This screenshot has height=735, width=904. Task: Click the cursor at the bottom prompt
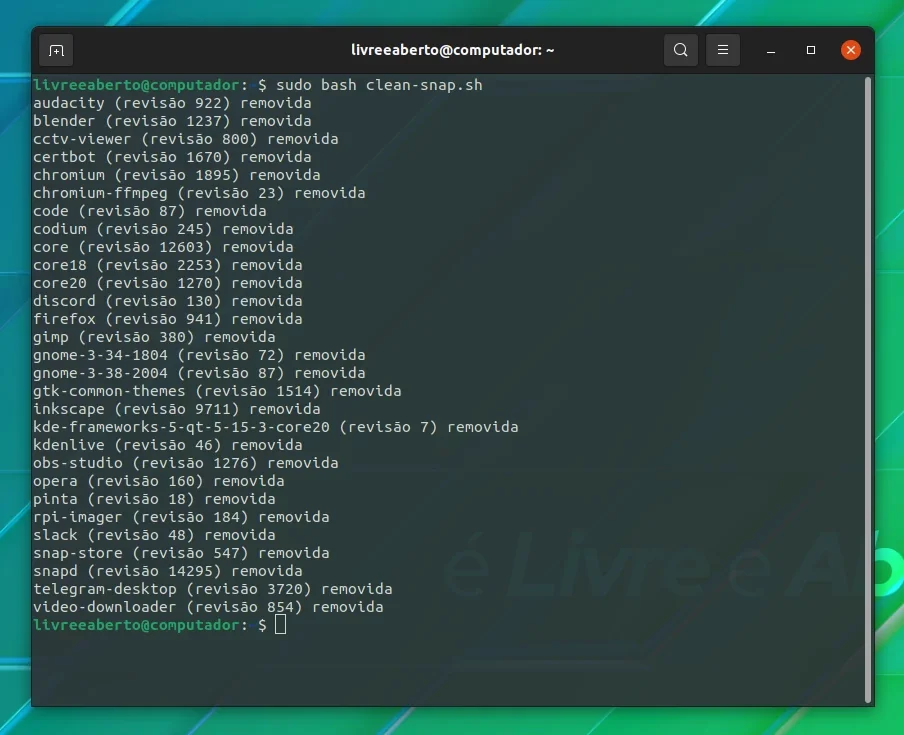point(280,624)
